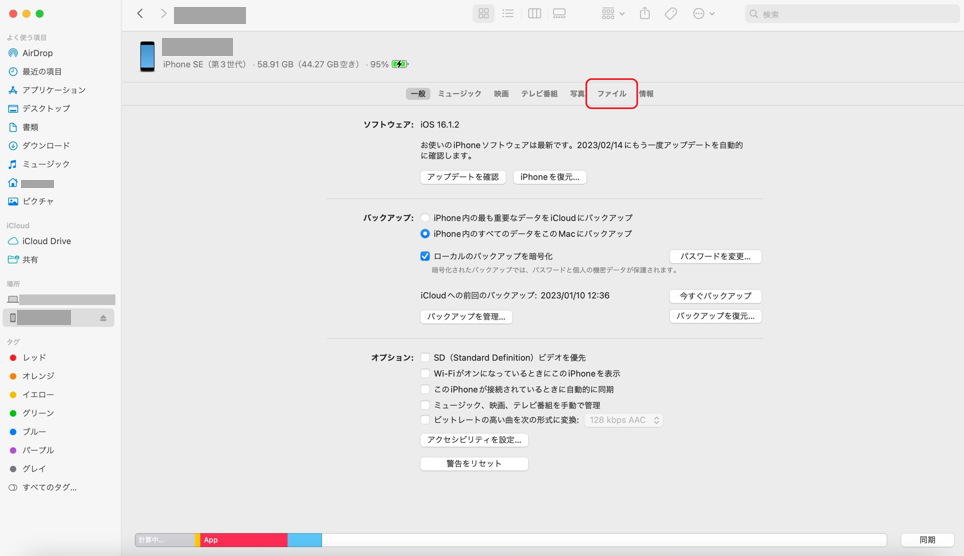Open the home folder in sidebar
Viewport: 964px width, 556px height.
(31, 183)
